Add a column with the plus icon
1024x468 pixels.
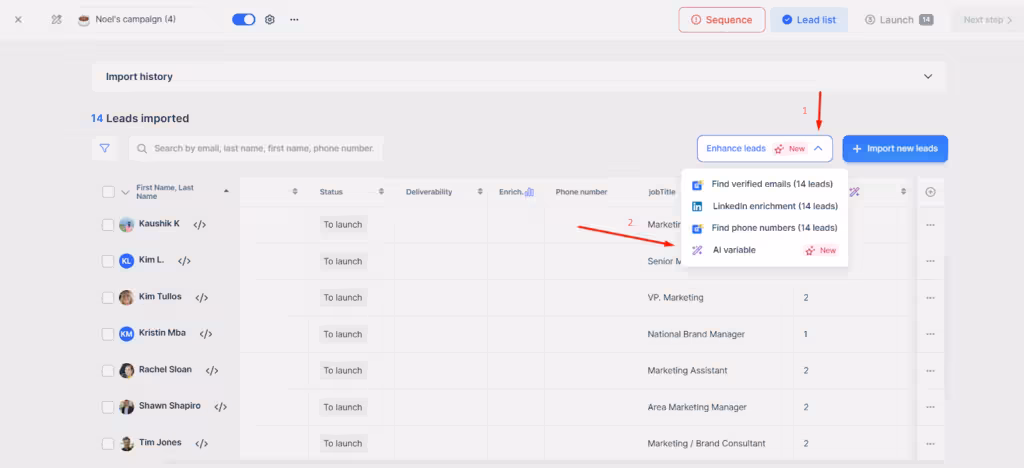930,192
